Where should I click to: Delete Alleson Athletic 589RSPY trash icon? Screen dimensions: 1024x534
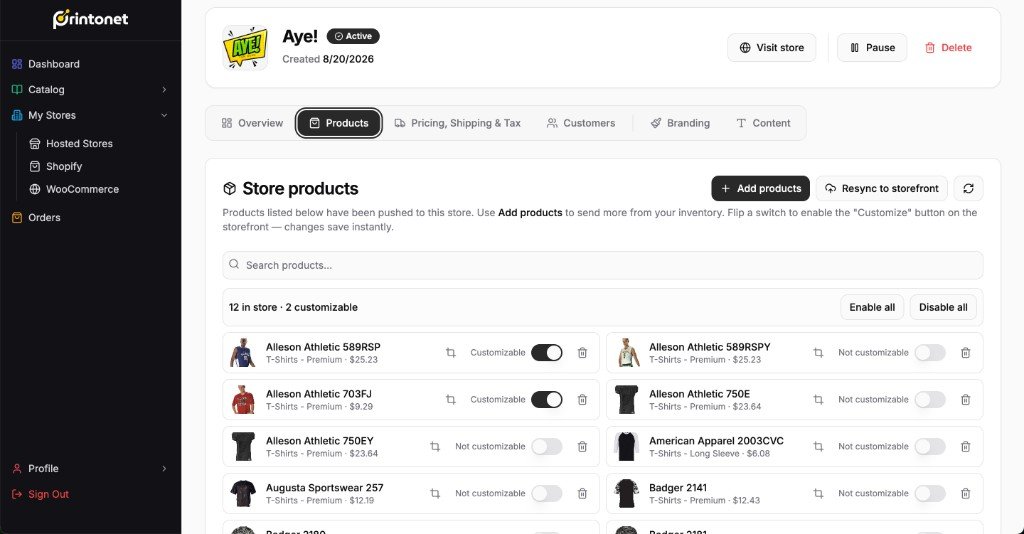coord(966,353)
